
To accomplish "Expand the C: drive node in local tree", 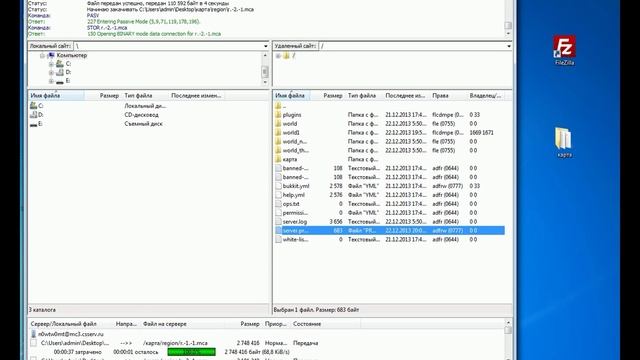I will (51, 64).
